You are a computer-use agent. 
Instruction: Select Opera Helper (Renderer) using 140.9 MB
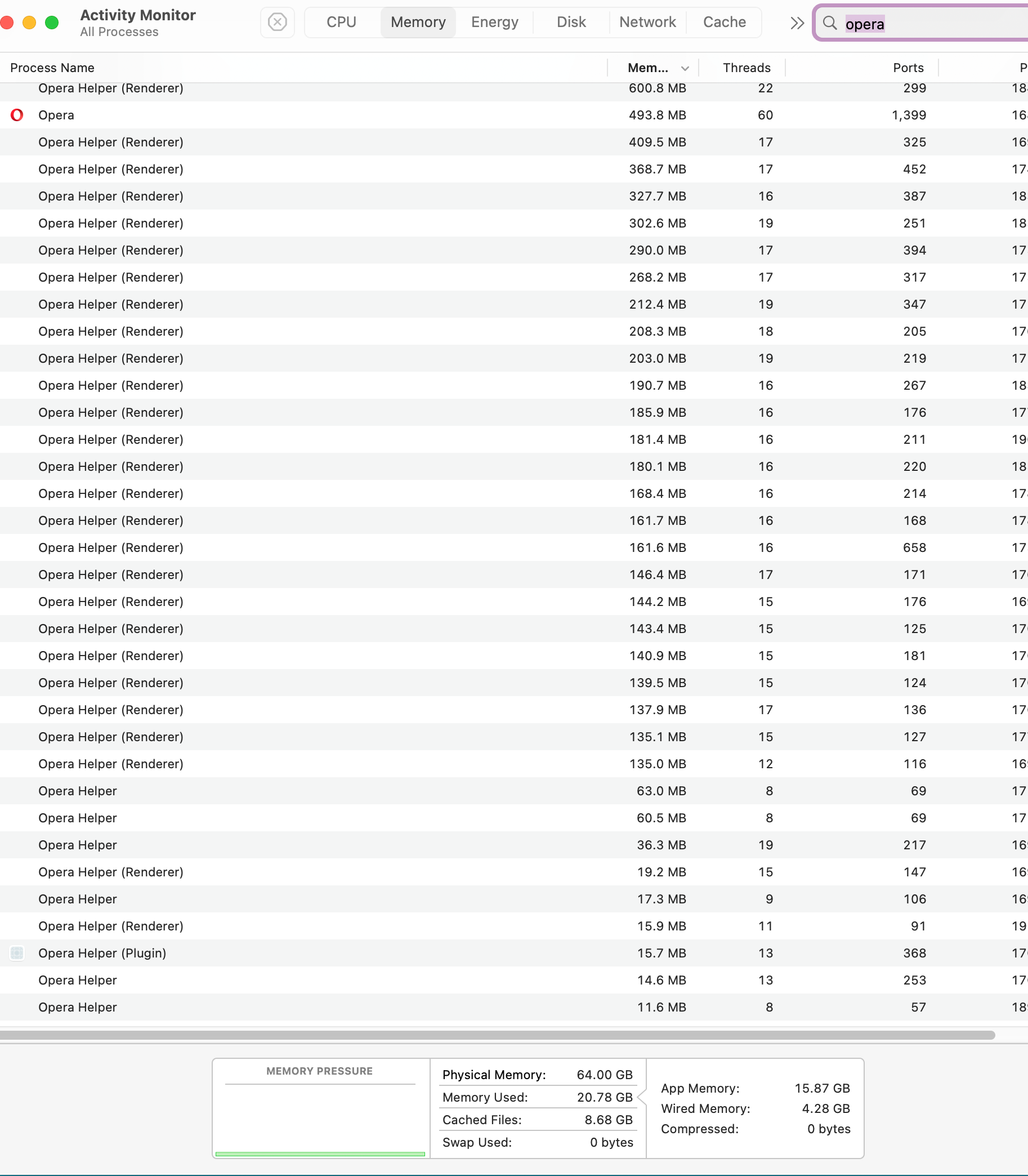(x=514, y=656)
